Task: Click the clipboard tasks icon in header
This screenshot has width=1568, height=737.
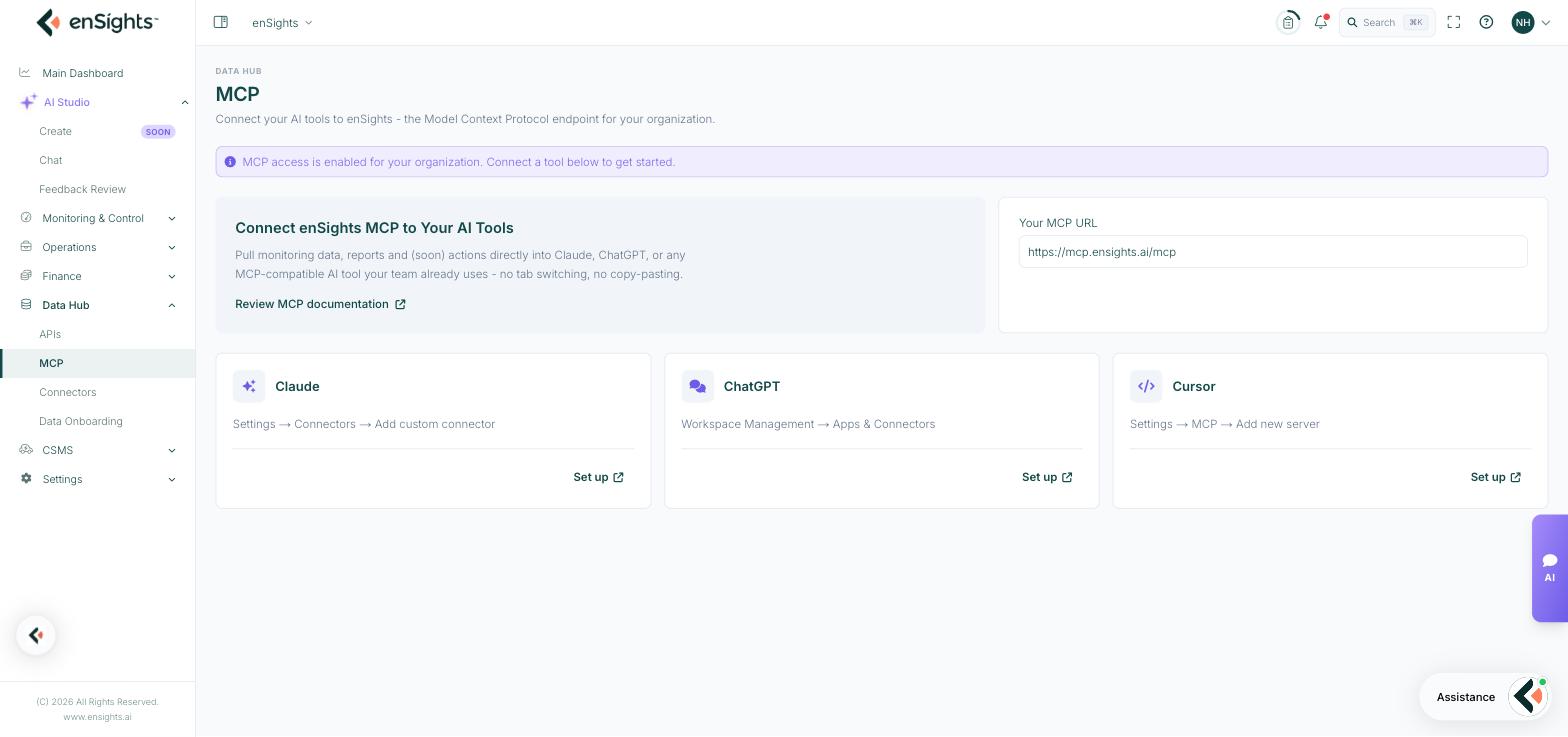Action: point(1288,22)
